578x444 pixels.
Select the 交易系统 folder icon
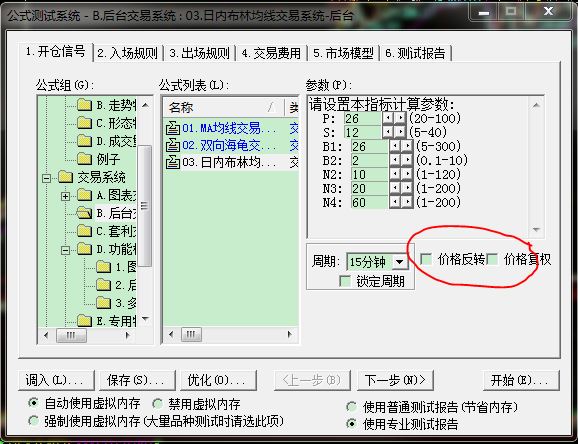pos(65,177)
